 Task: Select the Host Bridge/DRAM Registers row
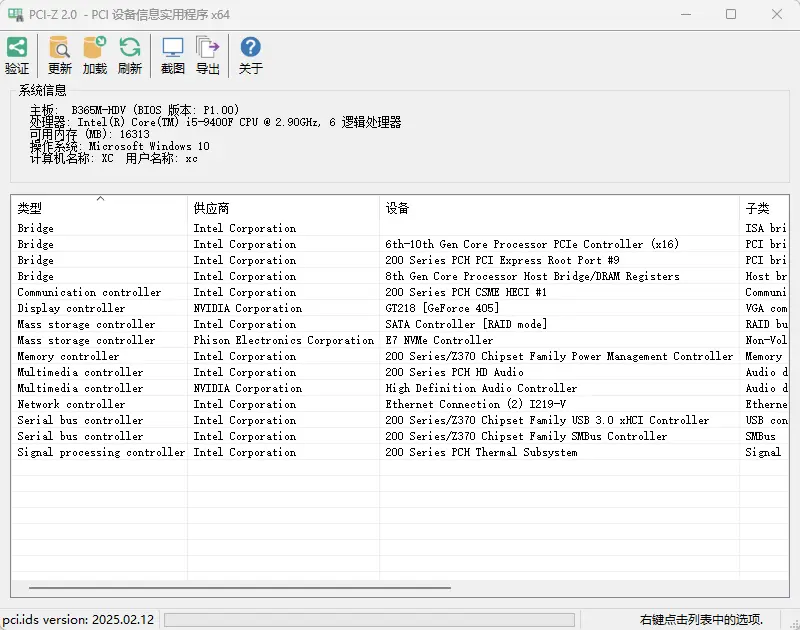400,276
